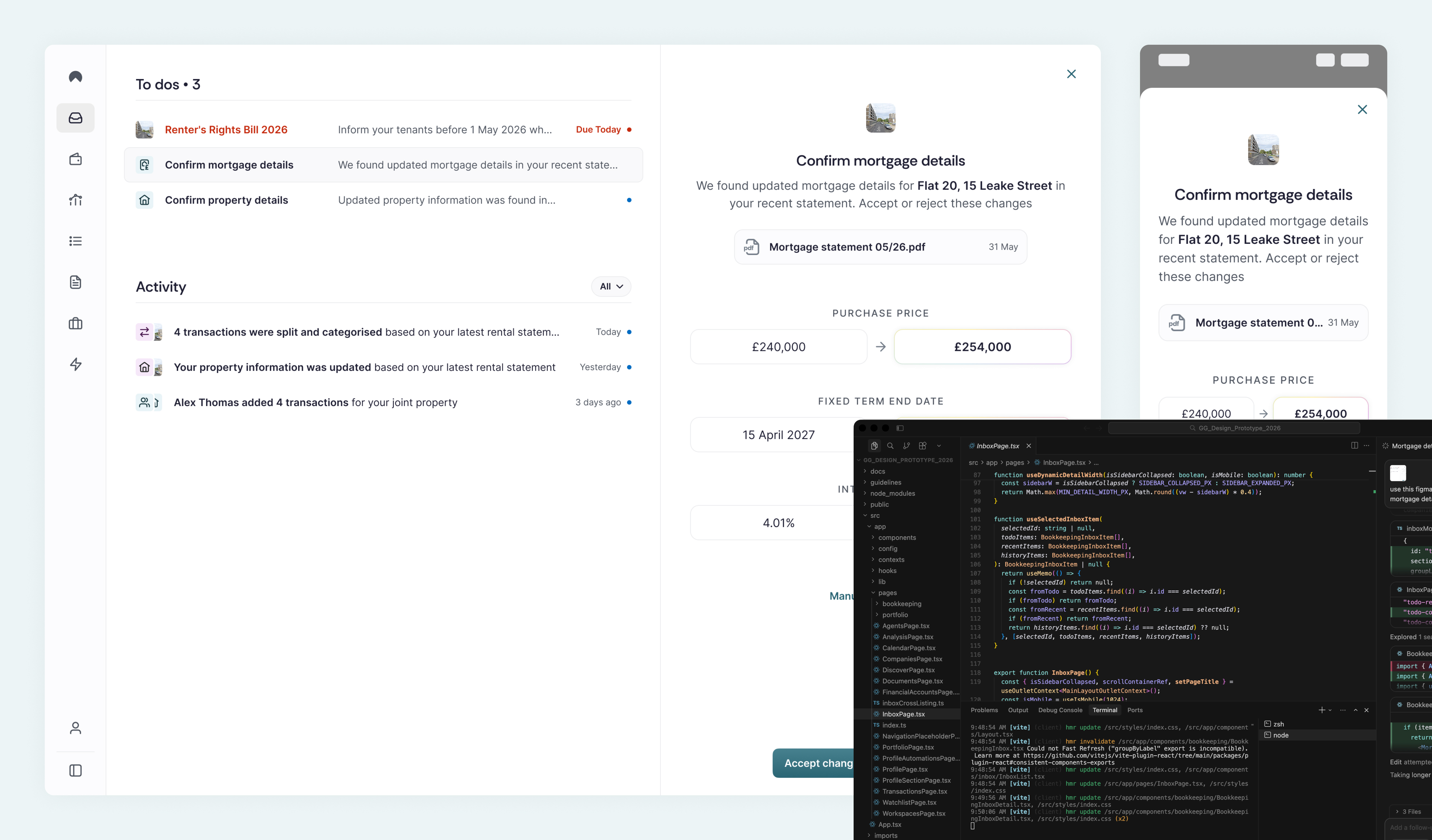This screenshot has width=1432, height=840.
Task: Open the lightning bolt automations icon
Action: 76,364
